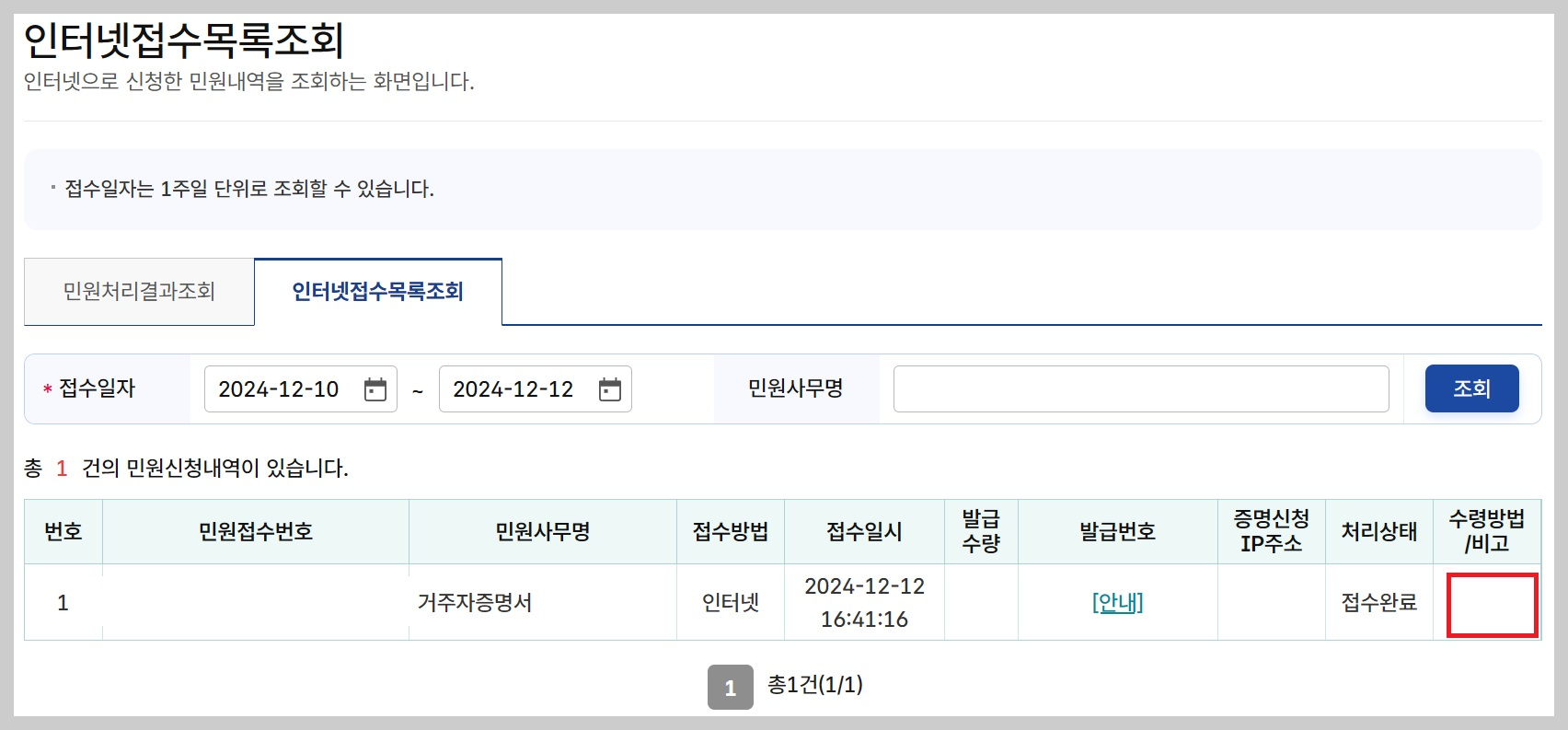Select the 인터넷접수목록조회 tab

[377, 291]
